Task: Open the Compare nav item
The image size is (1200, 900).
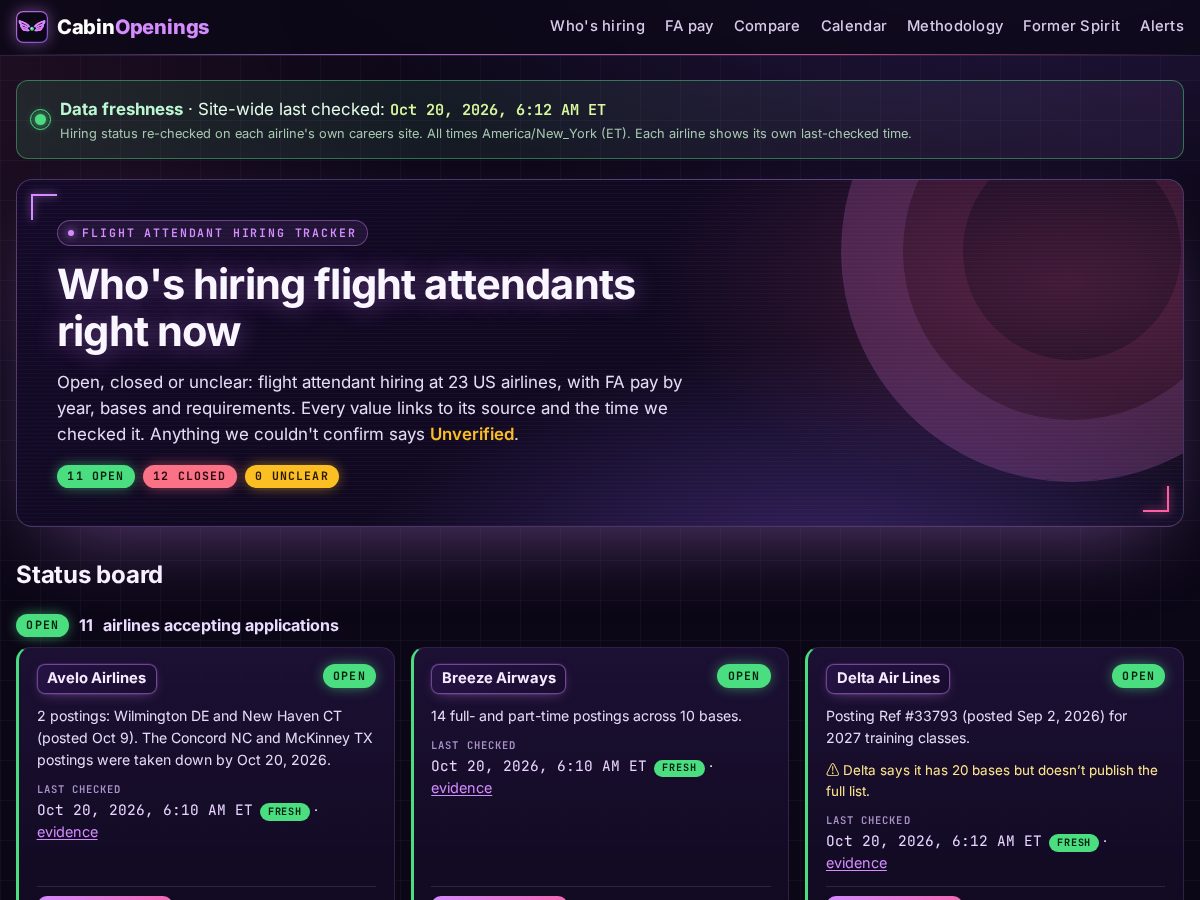Action: 767,26
